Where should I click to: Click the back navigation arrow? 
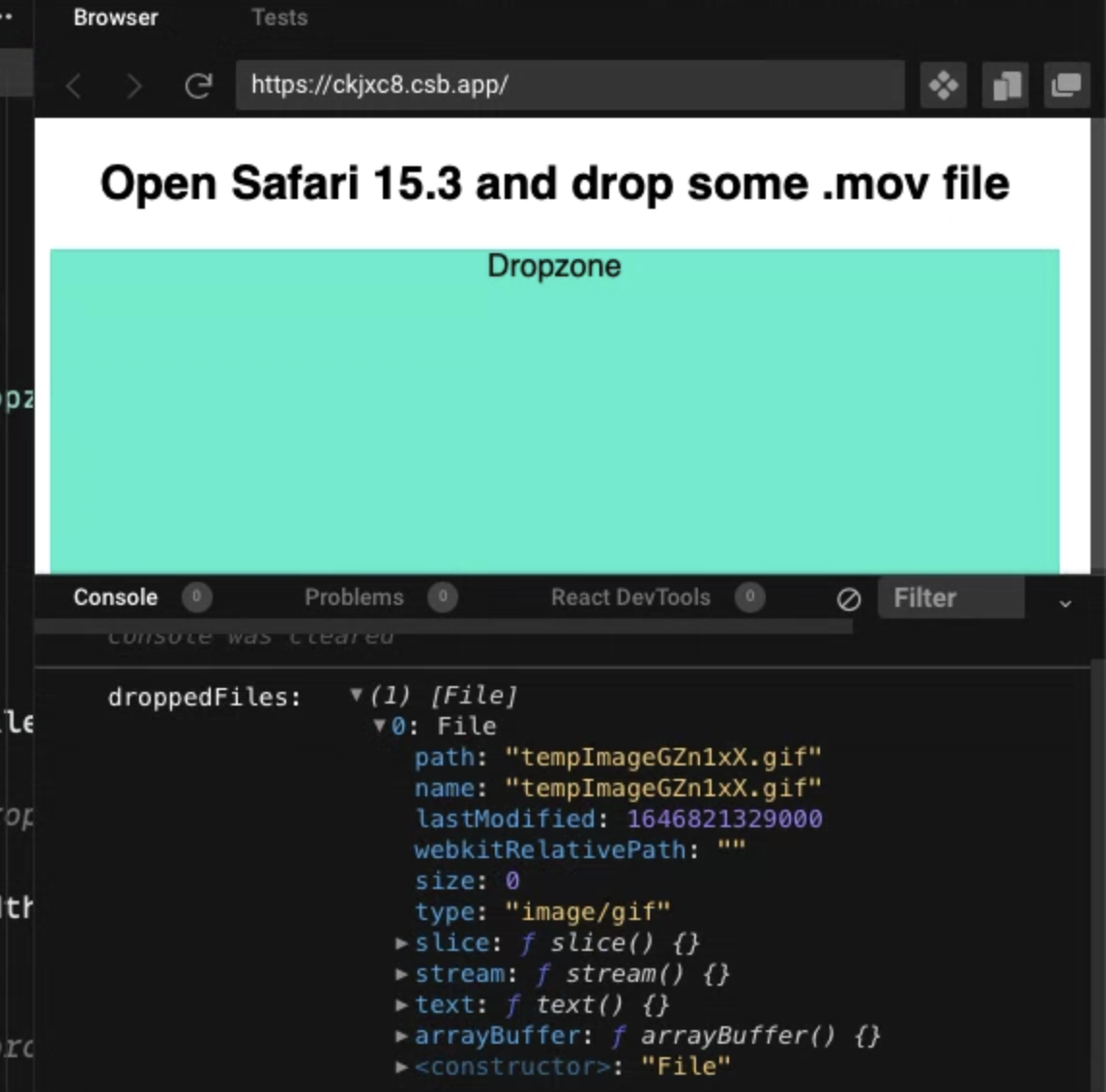[73, 85]
